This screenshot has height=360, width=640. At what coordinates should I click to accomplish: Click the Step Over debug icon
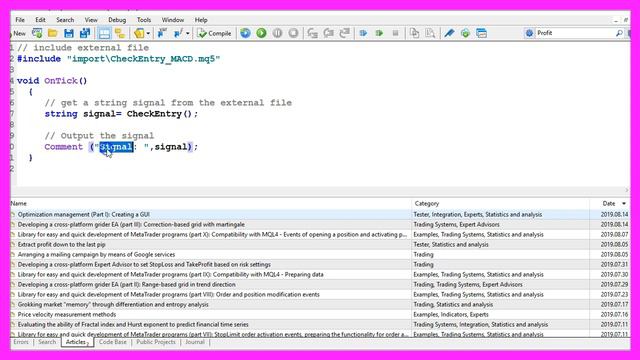pyautogui.click(x=329, y=33)
